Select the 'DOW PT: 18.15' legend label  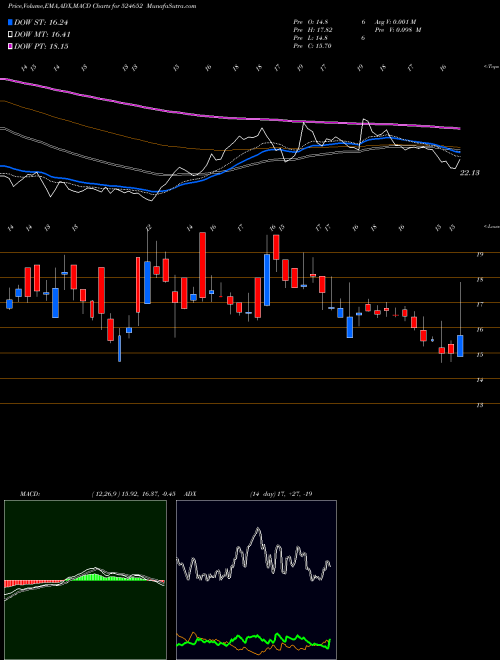pyautogui.click(x=41, y=46)
